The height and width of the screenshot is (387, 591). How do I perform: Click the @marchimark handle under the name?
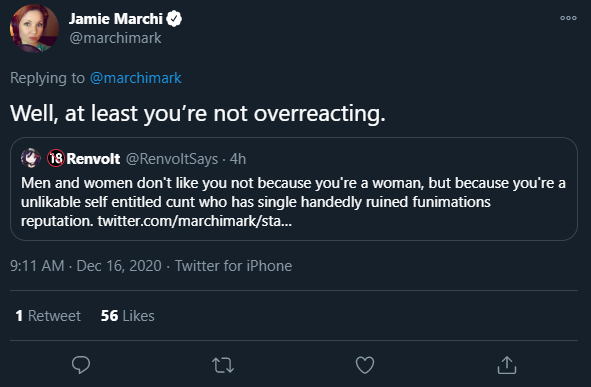tap(115, 38)
